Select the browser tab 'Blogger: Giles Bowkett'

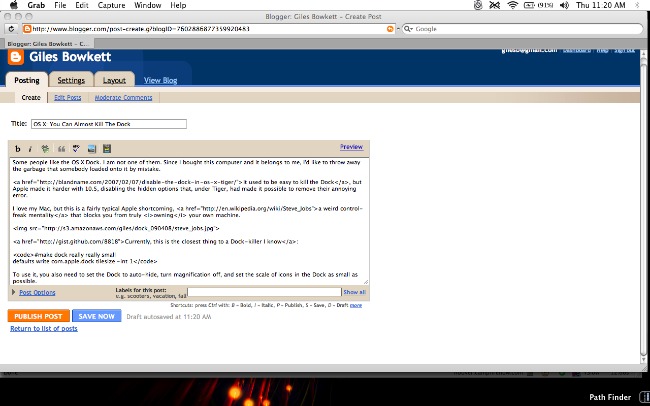[x=49, y=44]
